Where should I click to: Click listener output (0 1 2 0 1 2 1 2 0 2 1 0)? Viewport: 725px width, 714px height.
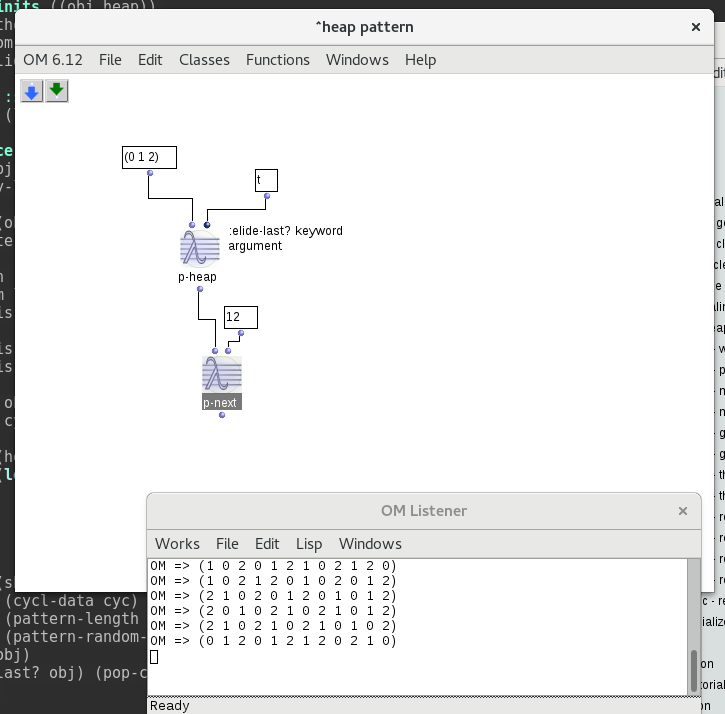297,641
